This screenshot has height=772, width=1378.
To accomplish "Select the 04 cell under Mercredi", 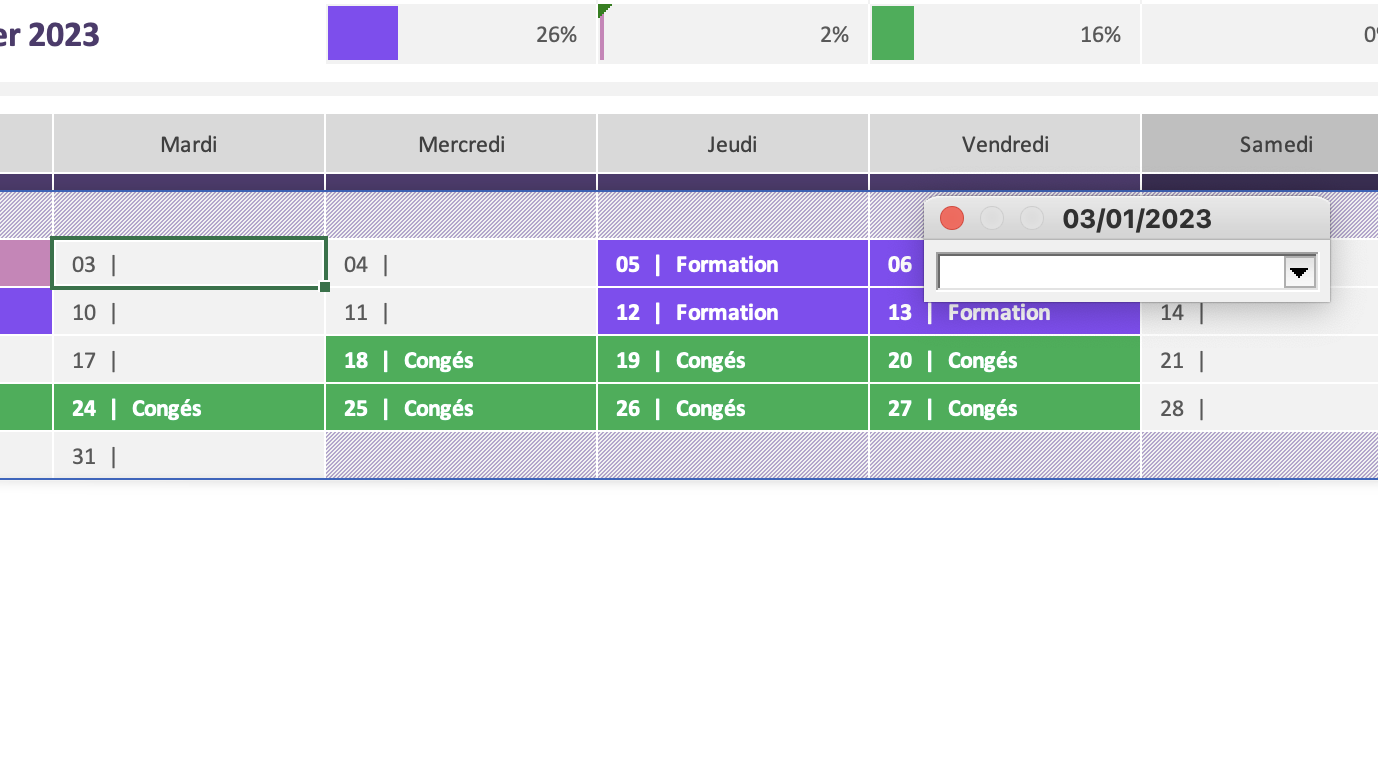I will tap(461, 264).
